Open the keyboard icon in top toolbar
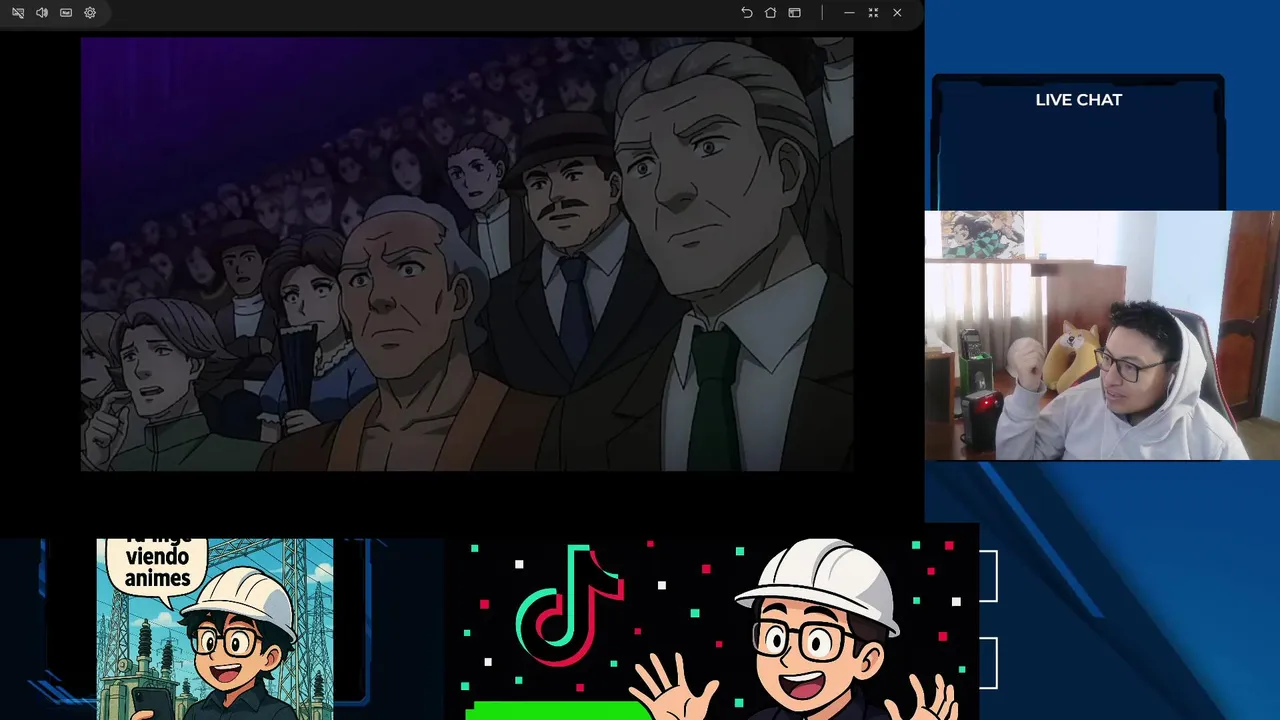1280x720 pixels. (x=66, y=13)
